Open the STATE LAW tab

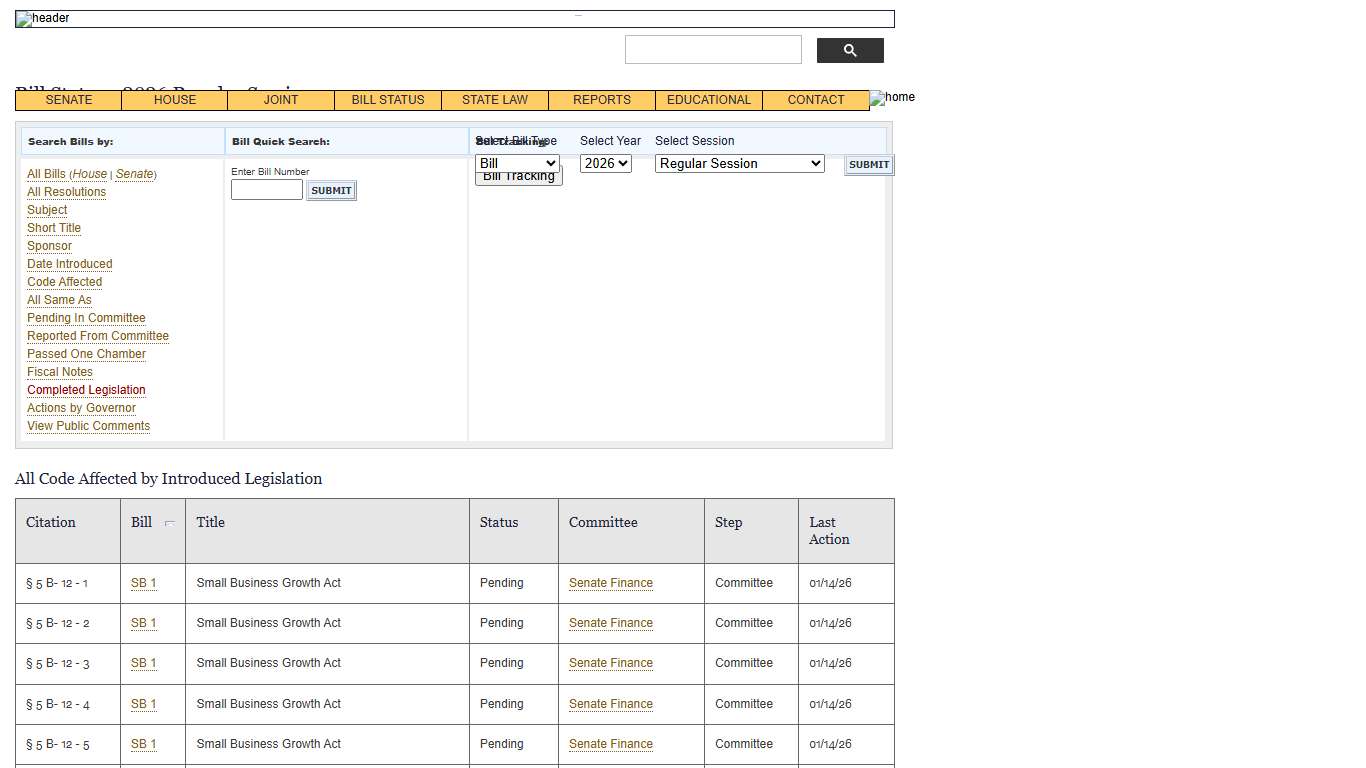pos(494,100)
